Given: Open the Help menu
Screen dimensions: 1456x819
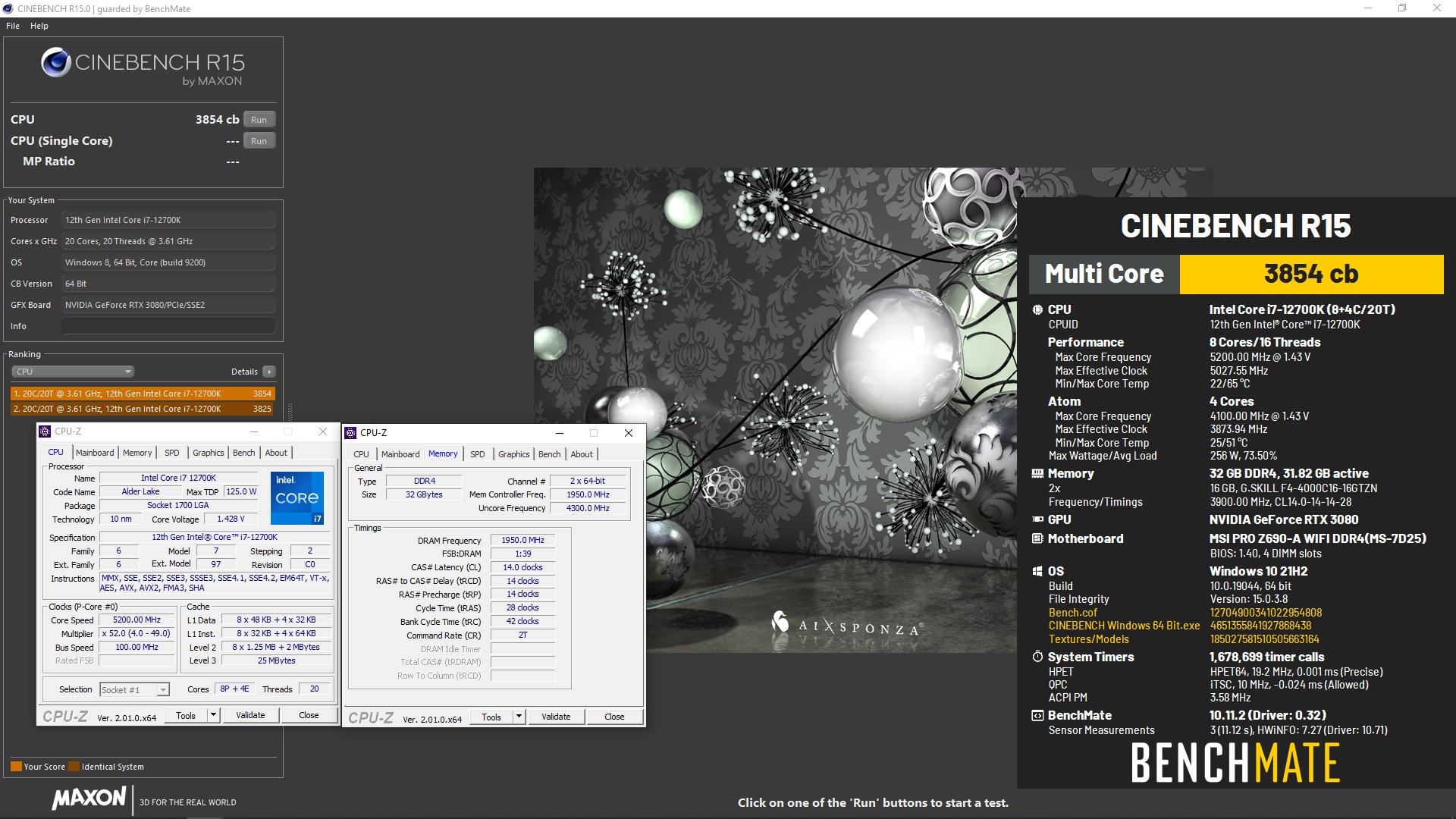Looking at the screenshot, I should [39, 26].
